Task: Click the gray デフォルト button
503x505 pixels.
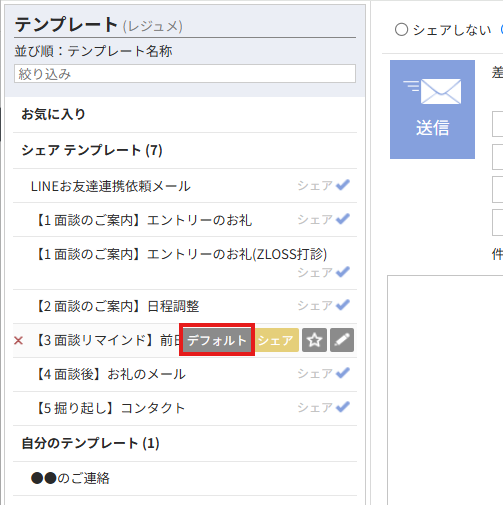Action: coord(217,340)
